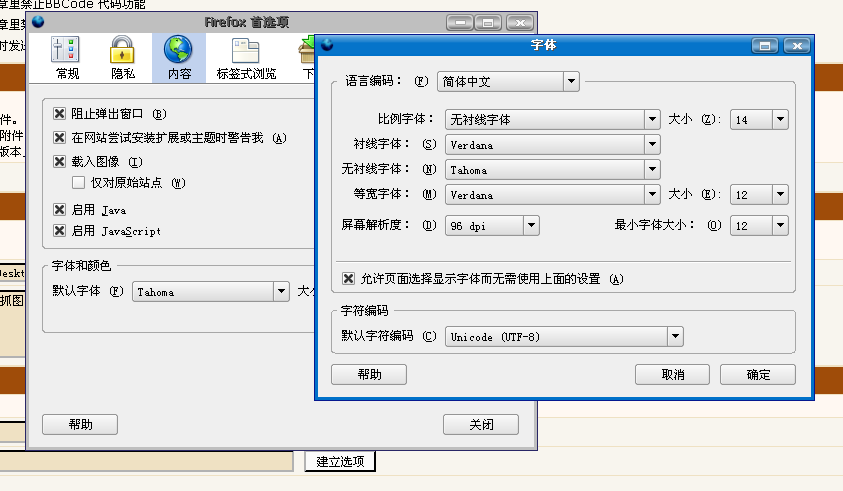Open the 语言编码 简体中文 dropdown
The height and width of the screenshot is (491, 843).
tap(508, 82)
